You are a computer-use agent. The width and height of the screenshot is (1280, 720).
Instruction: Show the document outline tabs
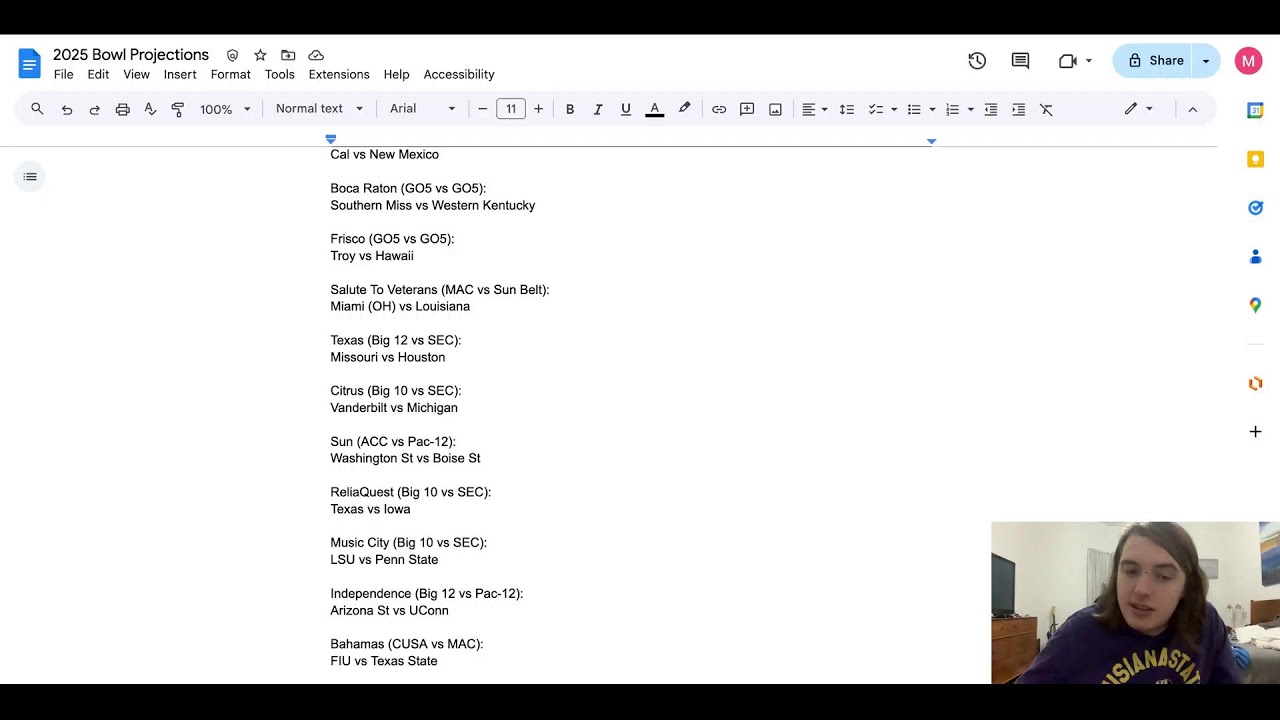click(30, 177)
